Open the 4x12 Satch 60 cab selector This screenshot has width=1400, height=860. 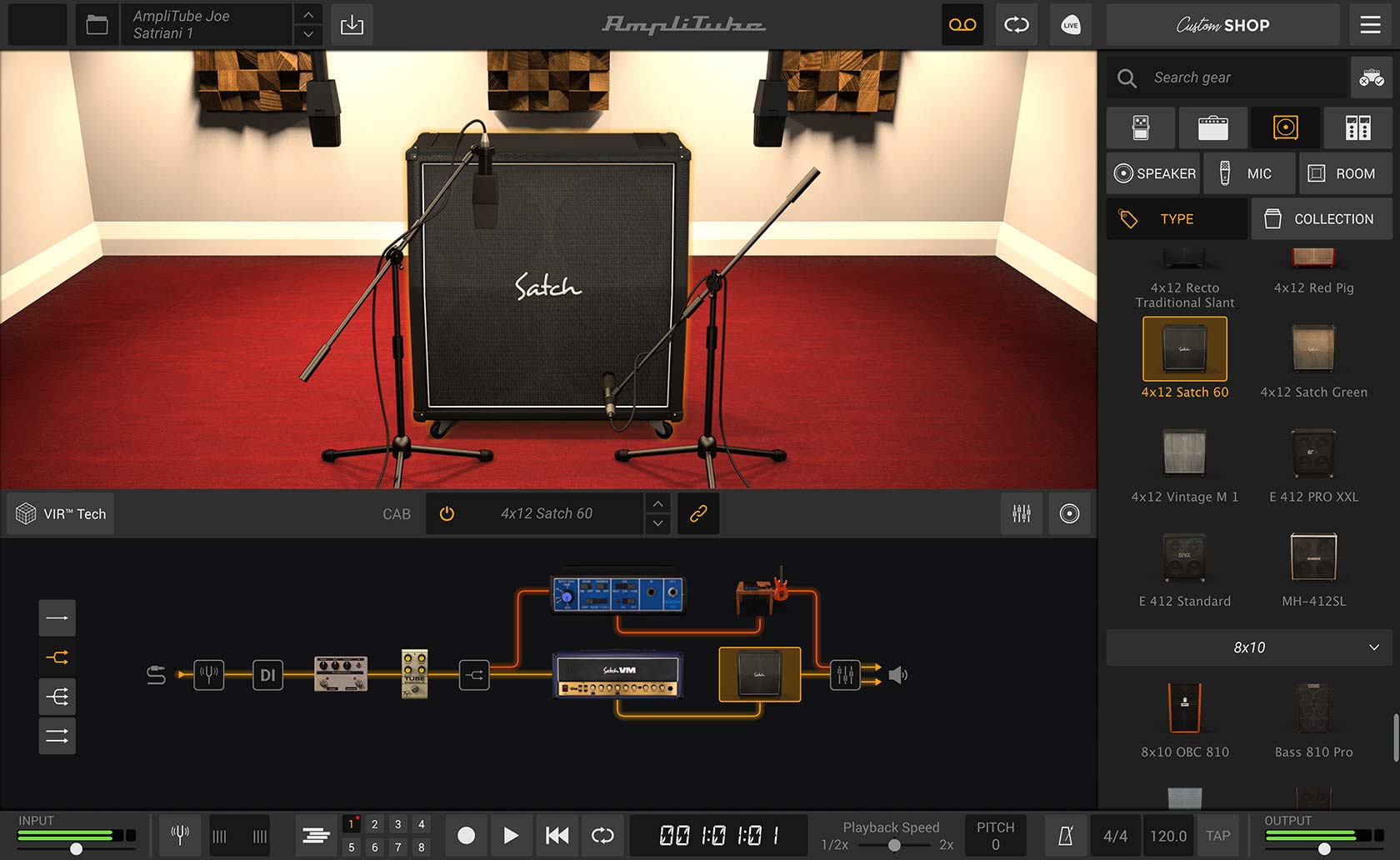point(547,513)
